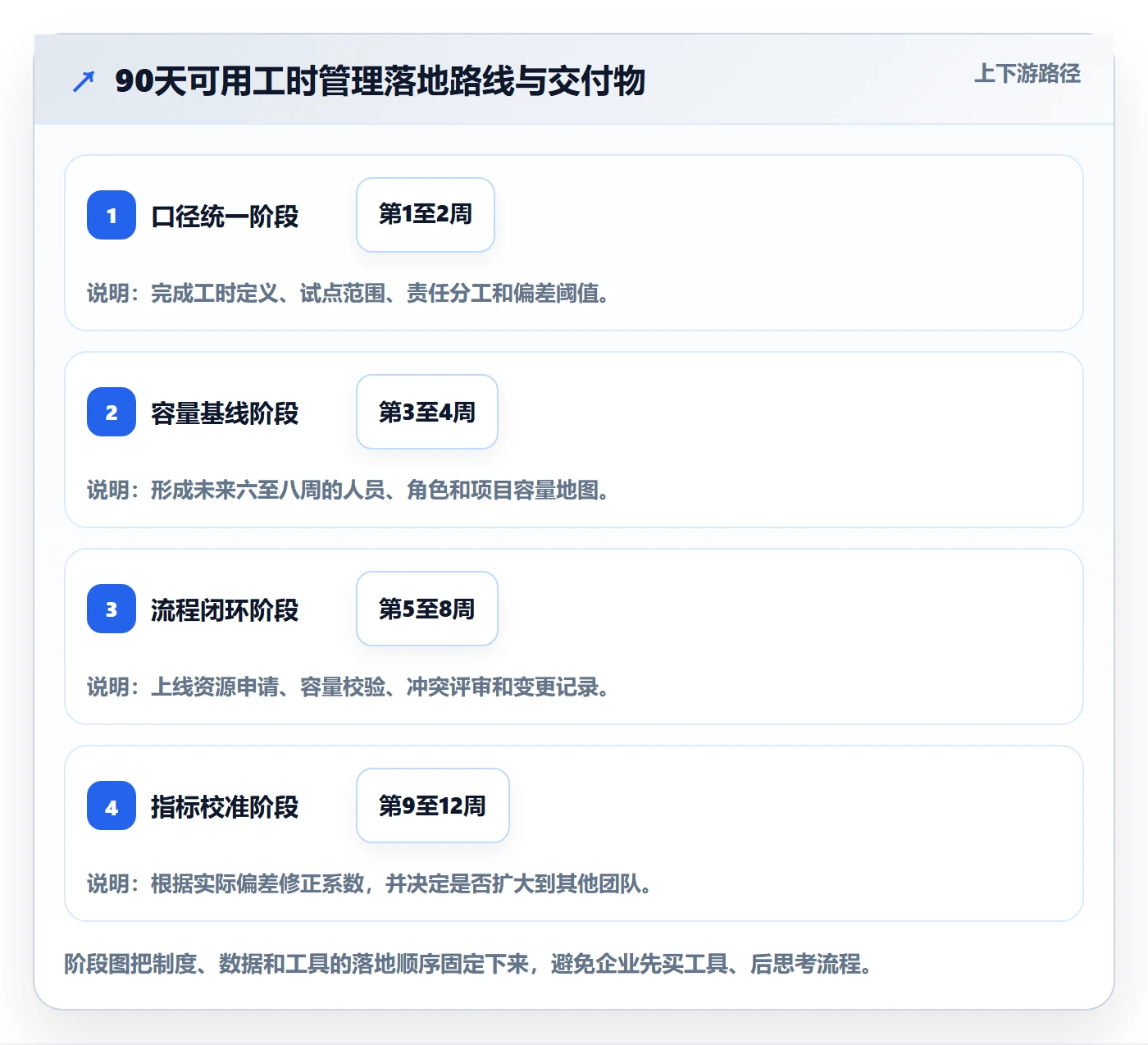Click the step 4 number badge

pyautogui.click(x=112, y=805)
